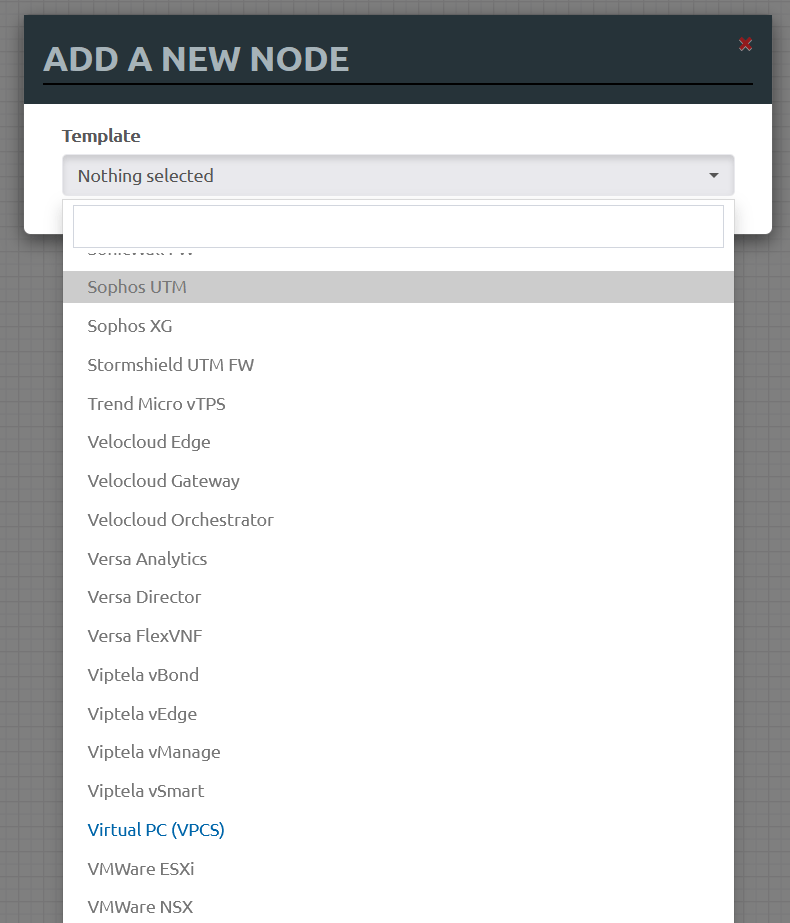
Task: Close the Add a New Node dialog
Action: [745, 44]
